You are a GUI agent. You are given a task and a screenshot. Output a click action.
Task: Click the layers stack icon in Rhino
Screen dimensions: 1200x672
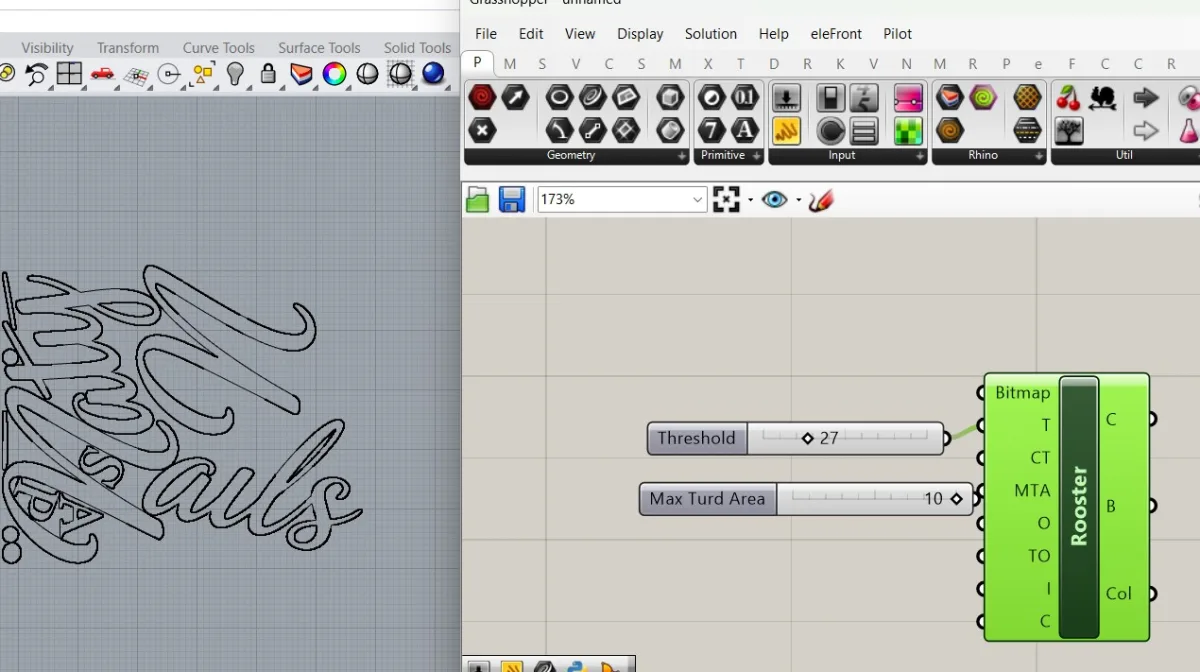point(301,74)
